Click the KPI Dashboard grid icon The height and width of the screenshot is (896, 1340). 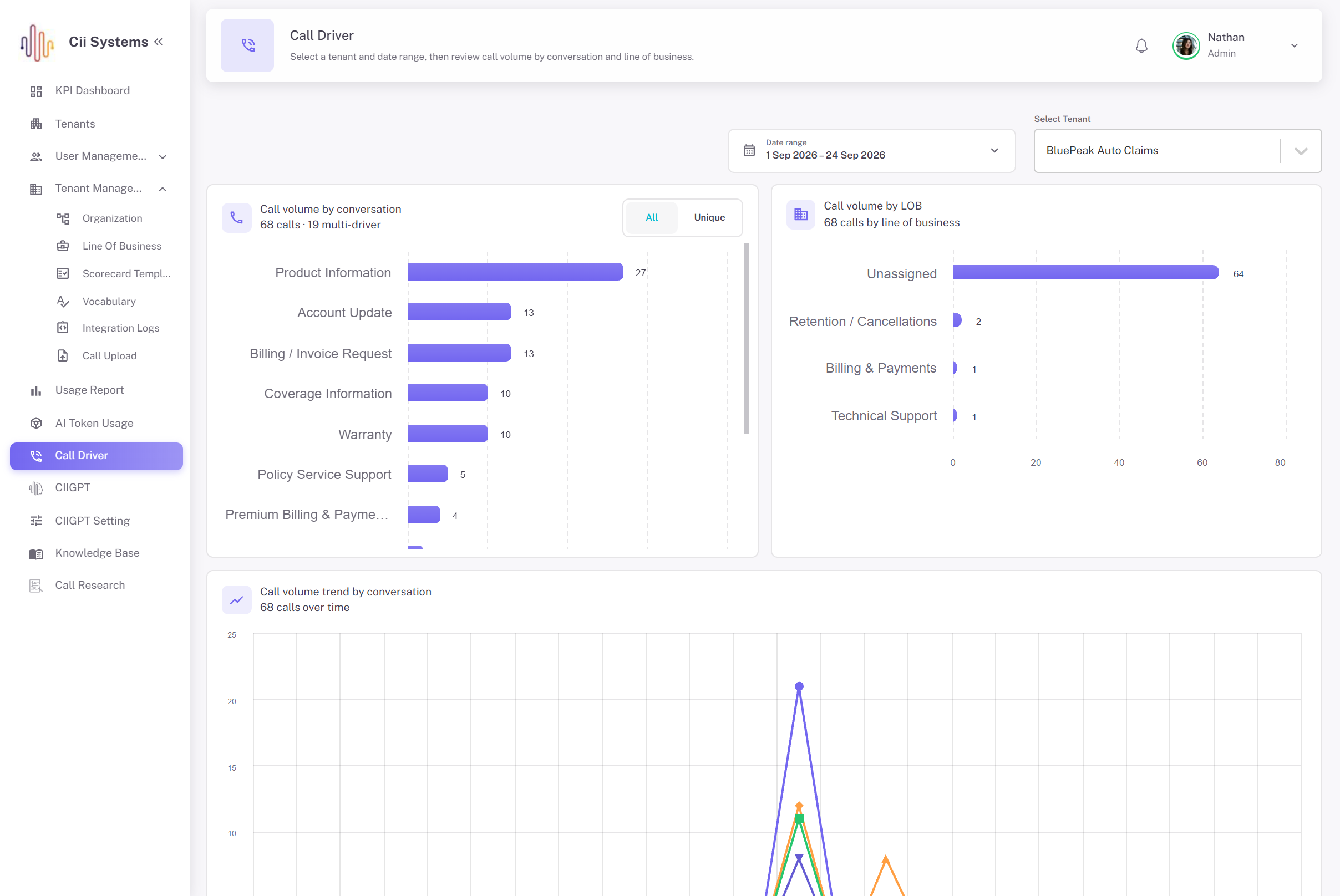(x=36, y=91)
